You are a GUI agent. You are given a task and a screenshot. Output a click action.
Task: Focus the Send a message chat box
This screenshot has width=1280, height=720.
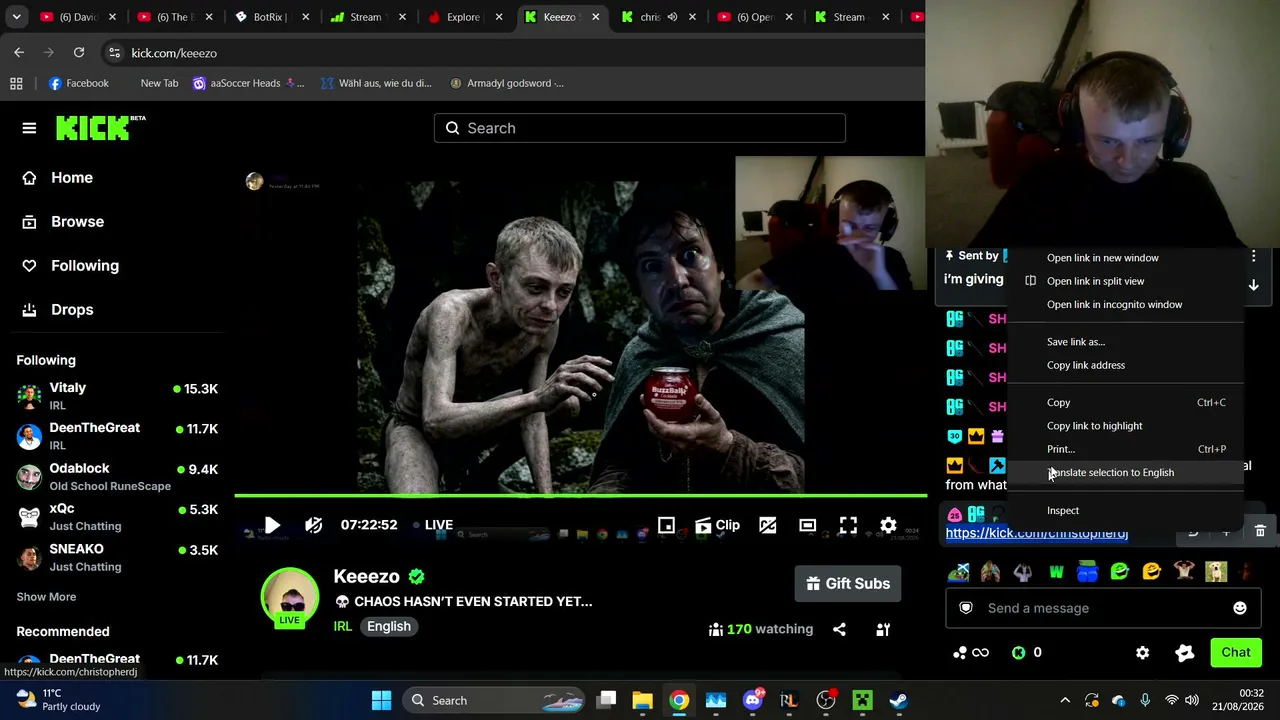pyautogui.click(x=1102, y=608)
